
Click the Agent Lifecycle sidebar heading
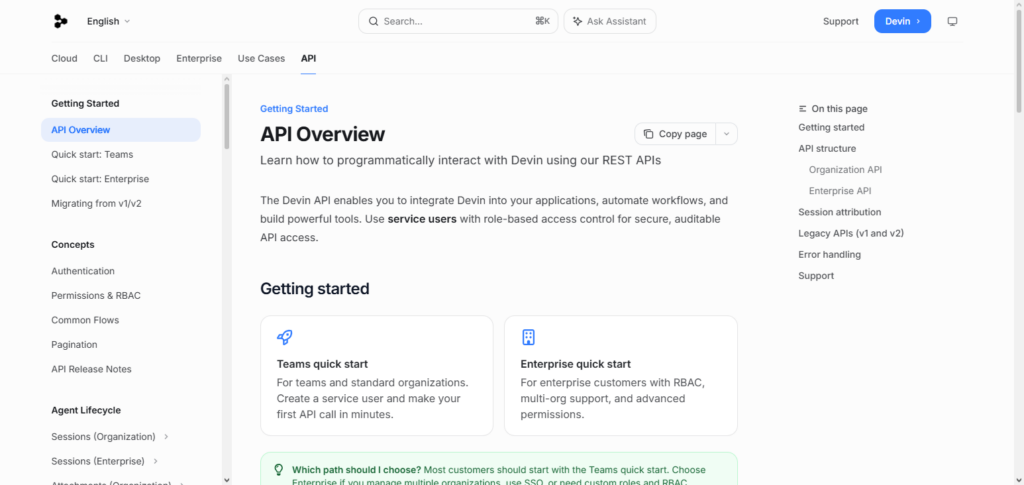pyautogui.click(x=86, y=410)
